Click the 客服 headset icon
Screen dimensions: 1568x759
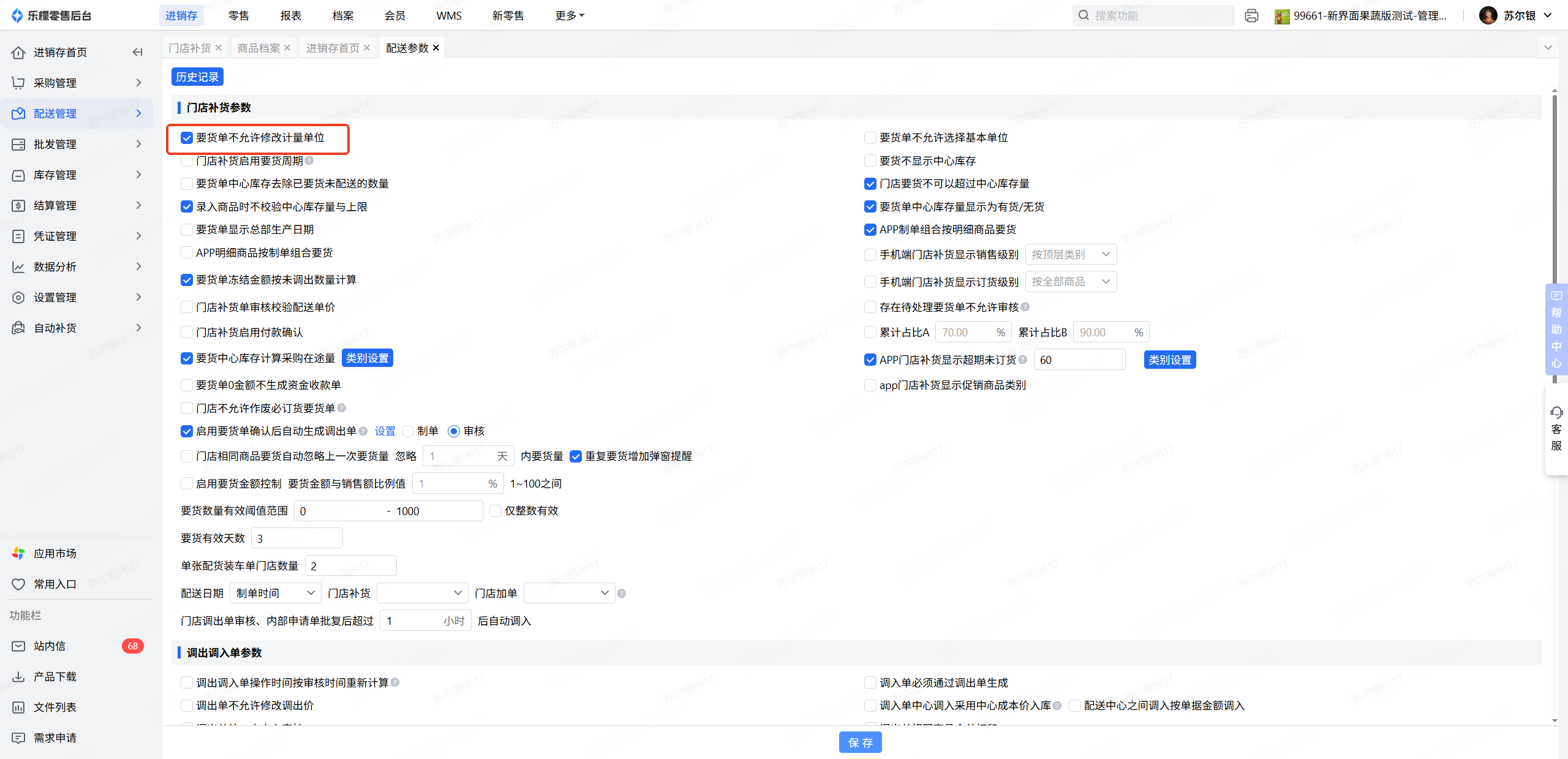[1556, 412]
